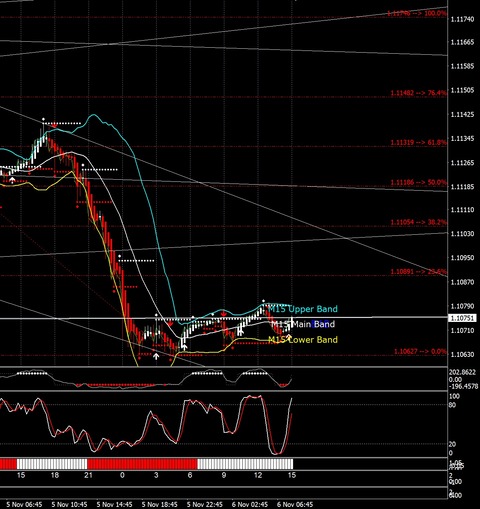
Task: Click the 1.11265 price scale value
Action: coord(462,163)
